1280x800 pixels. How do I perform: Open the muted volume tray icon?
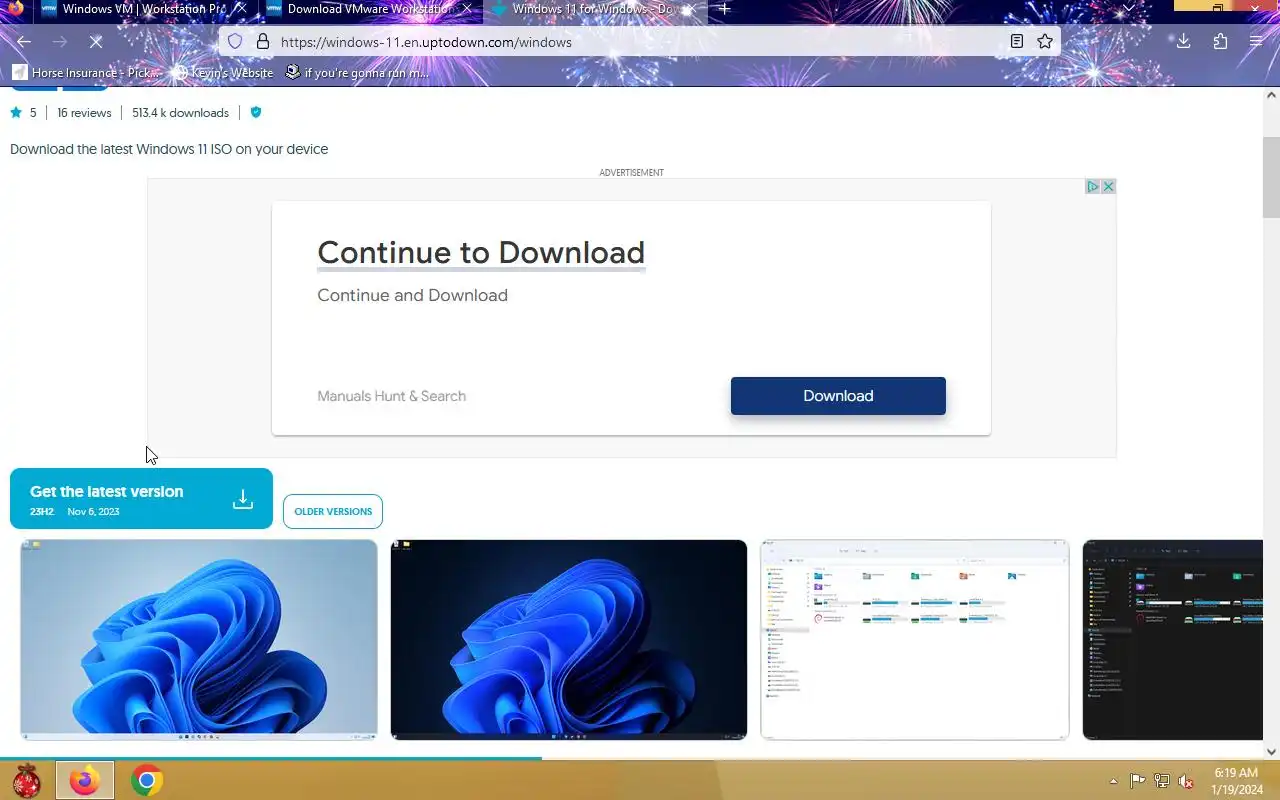tap(1186, 781)
